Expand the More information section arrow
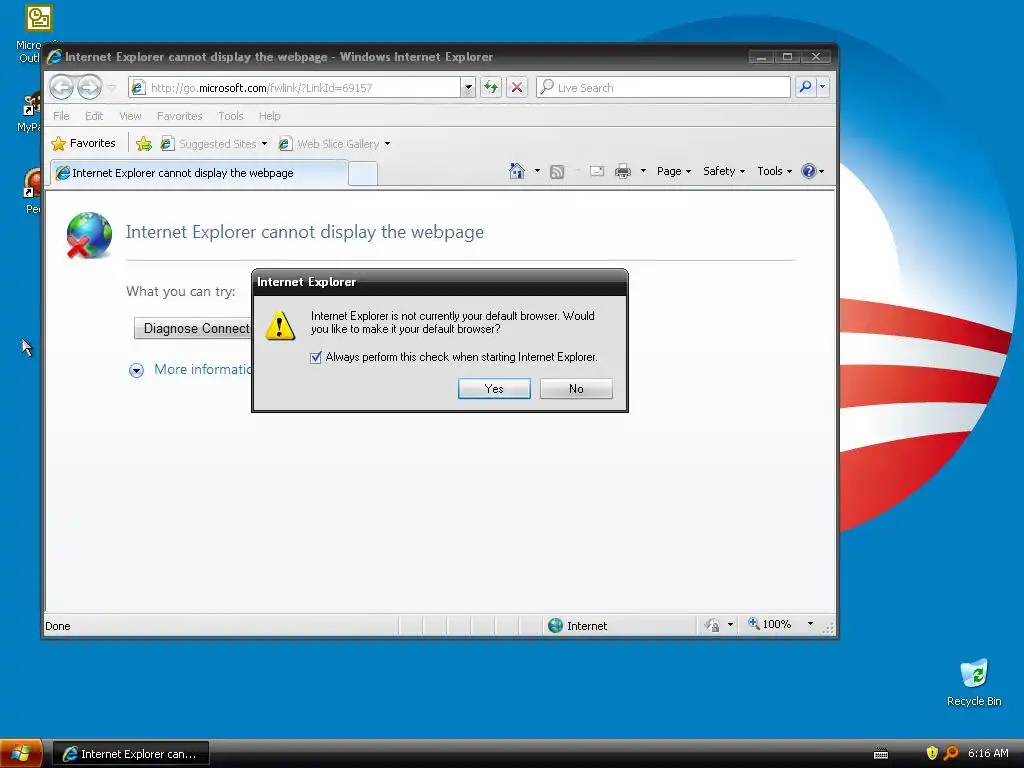 tap(136, 370)
